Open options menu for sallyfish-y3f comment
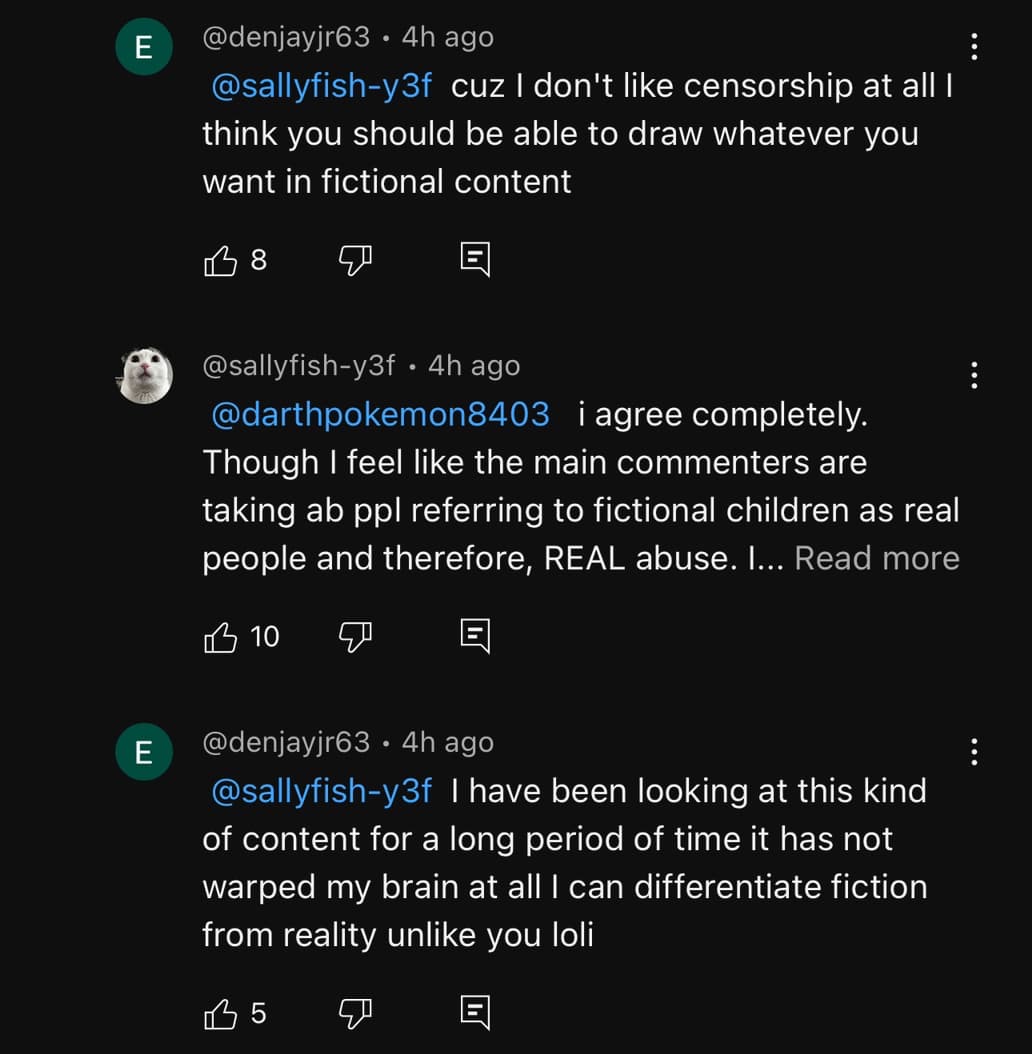Viewport: 1032px width, 1054px height. pyautogui.click(x=974, y=375)
